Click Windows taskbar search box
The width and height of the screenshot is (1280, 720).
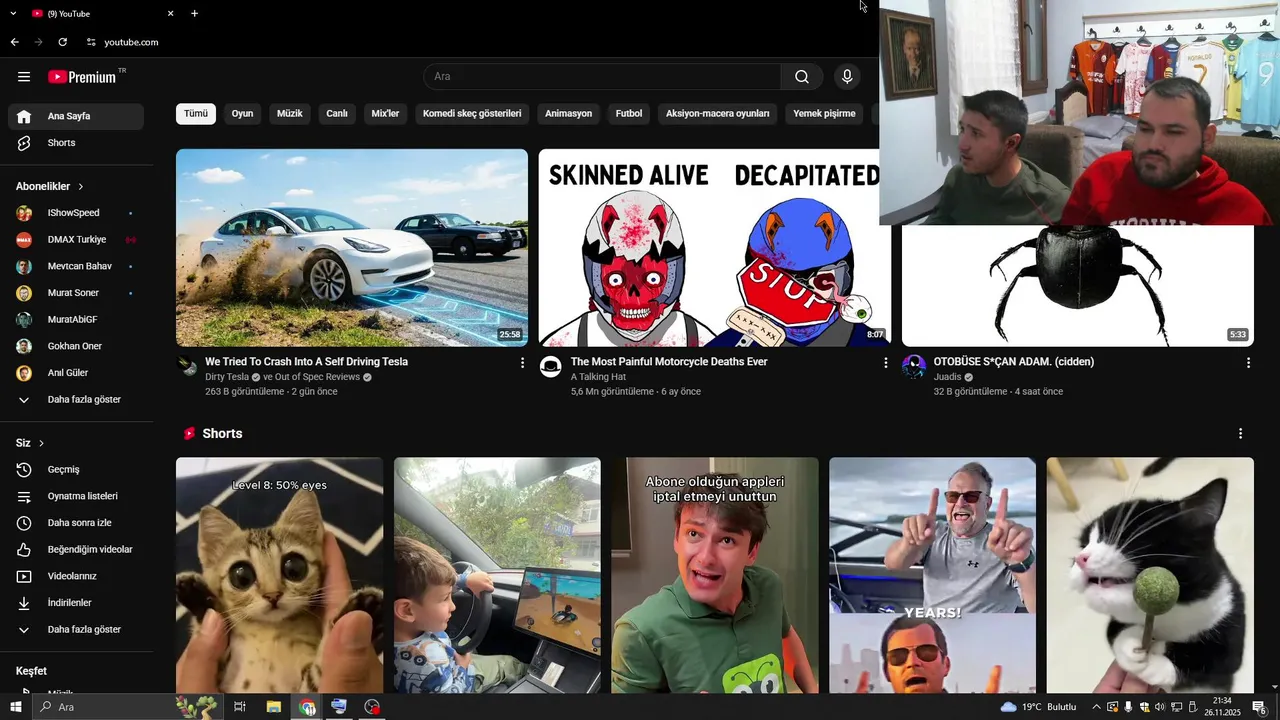(x=126, y=707)
